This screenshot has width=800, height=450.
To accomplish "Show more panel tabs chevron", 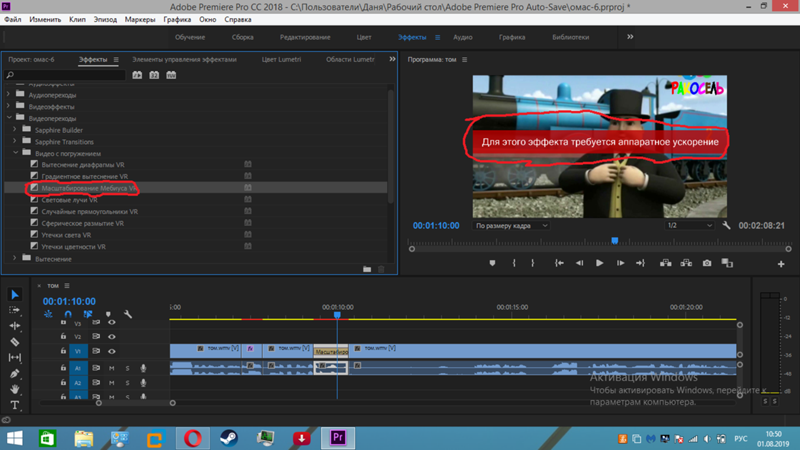I will click(392, 59).
